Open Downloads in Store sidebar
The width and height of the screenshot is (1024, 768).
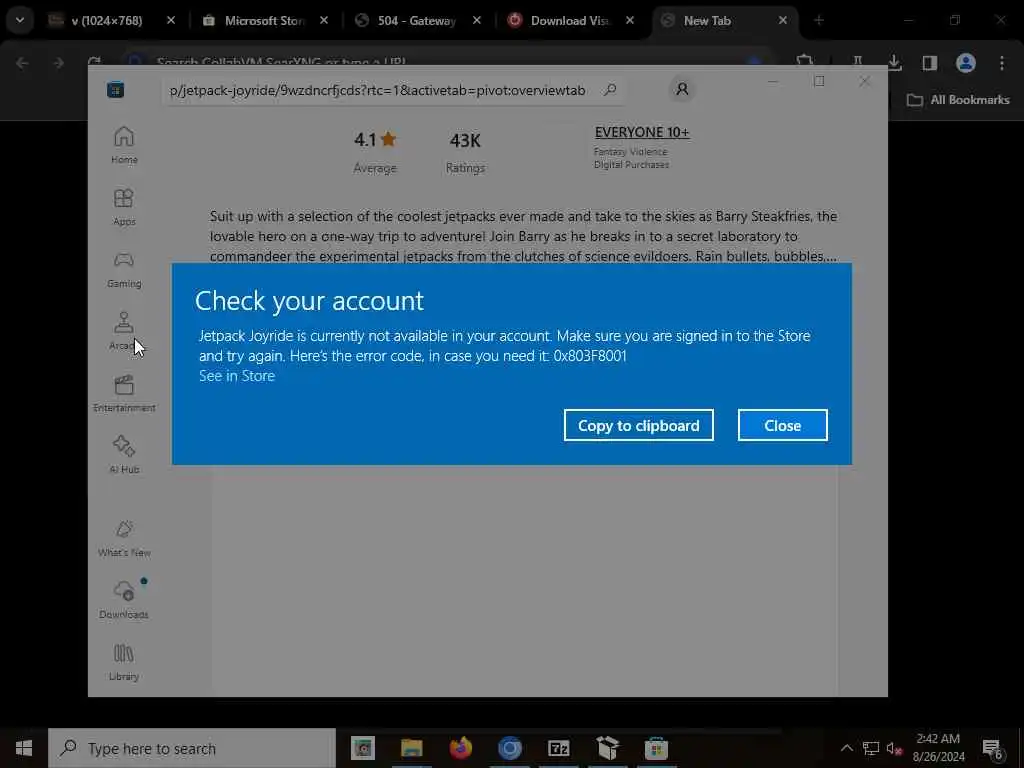(x=124, y=600)
